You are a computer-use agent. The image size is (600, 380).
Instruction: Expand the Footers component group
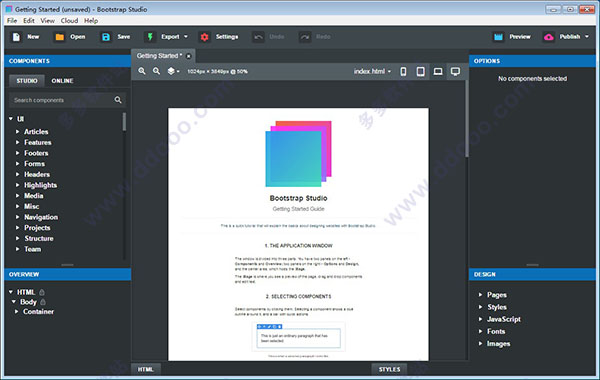click(x=17, y=153)
